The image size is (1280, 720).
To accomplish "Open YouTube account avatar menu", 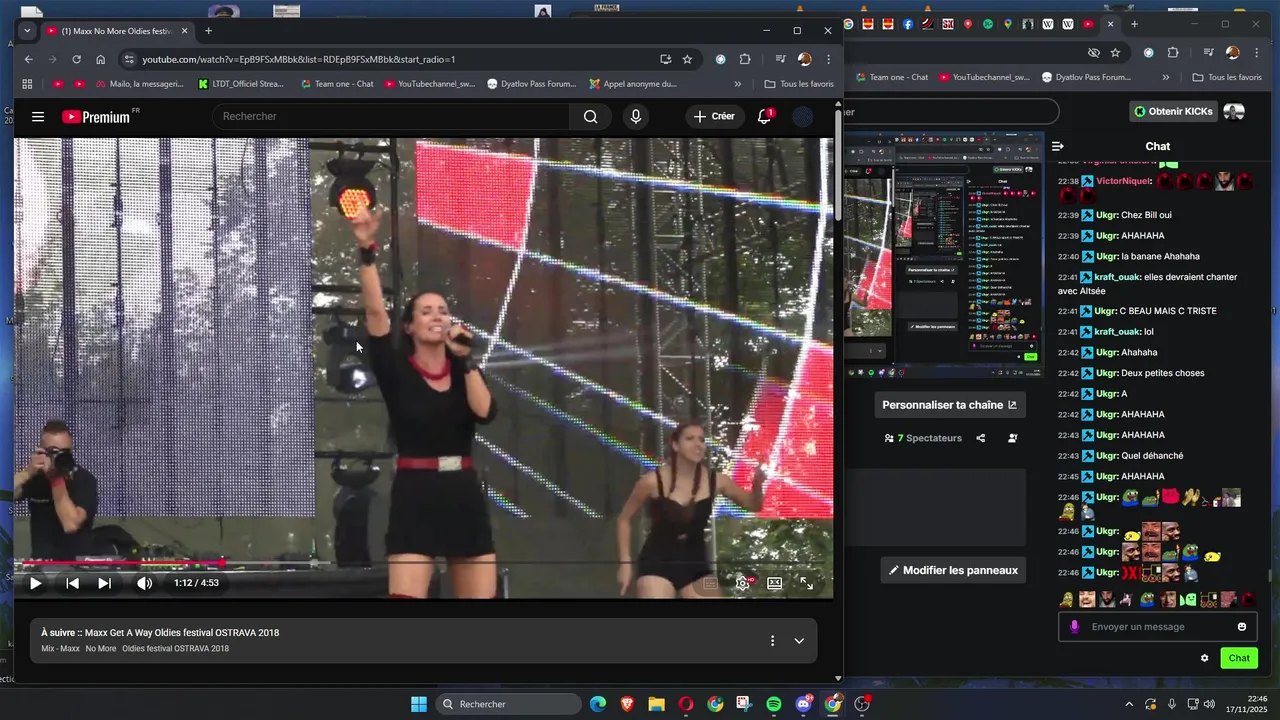I will [803, 117].
